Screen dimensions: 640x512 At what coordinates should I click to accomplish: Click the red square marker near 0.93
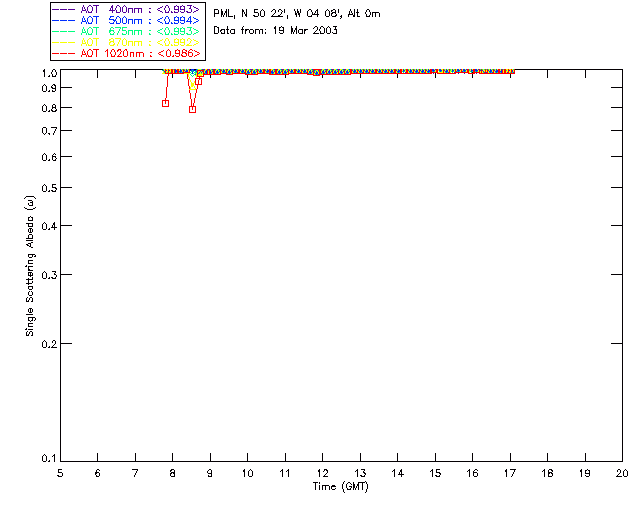tap(198, 82)
